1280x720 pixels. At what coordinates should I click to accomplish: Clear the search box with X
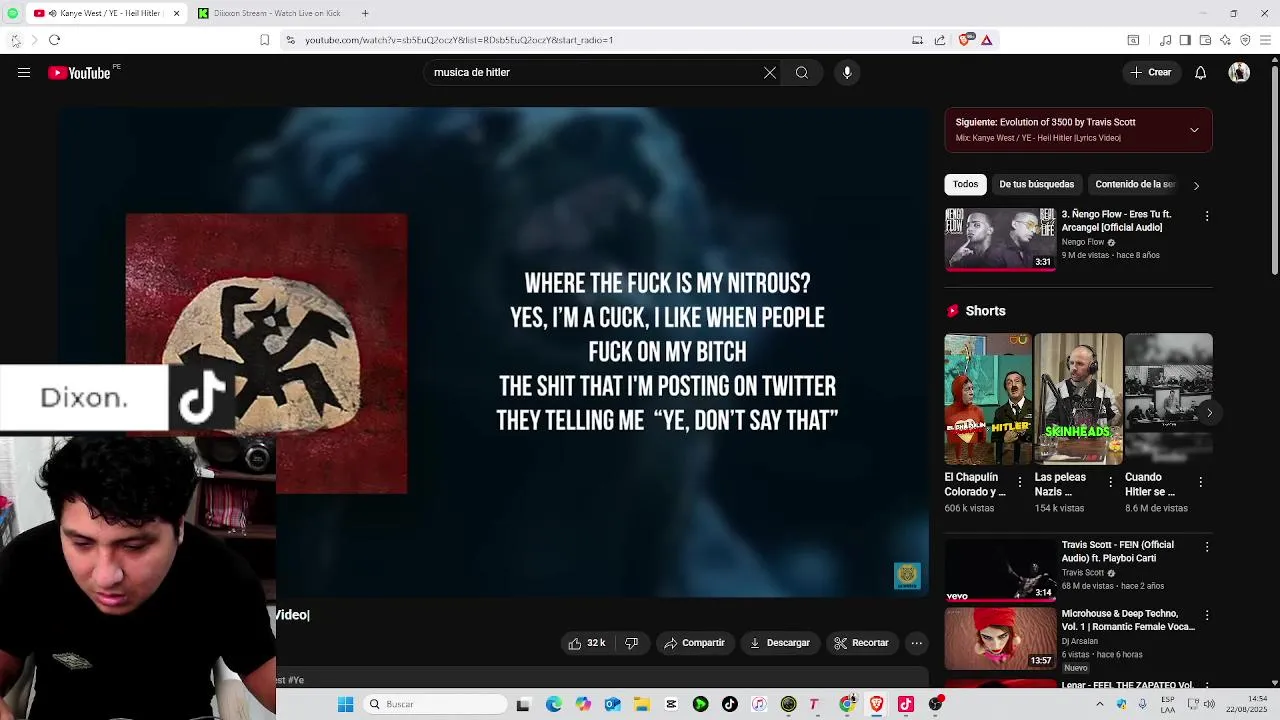(770, 72)
